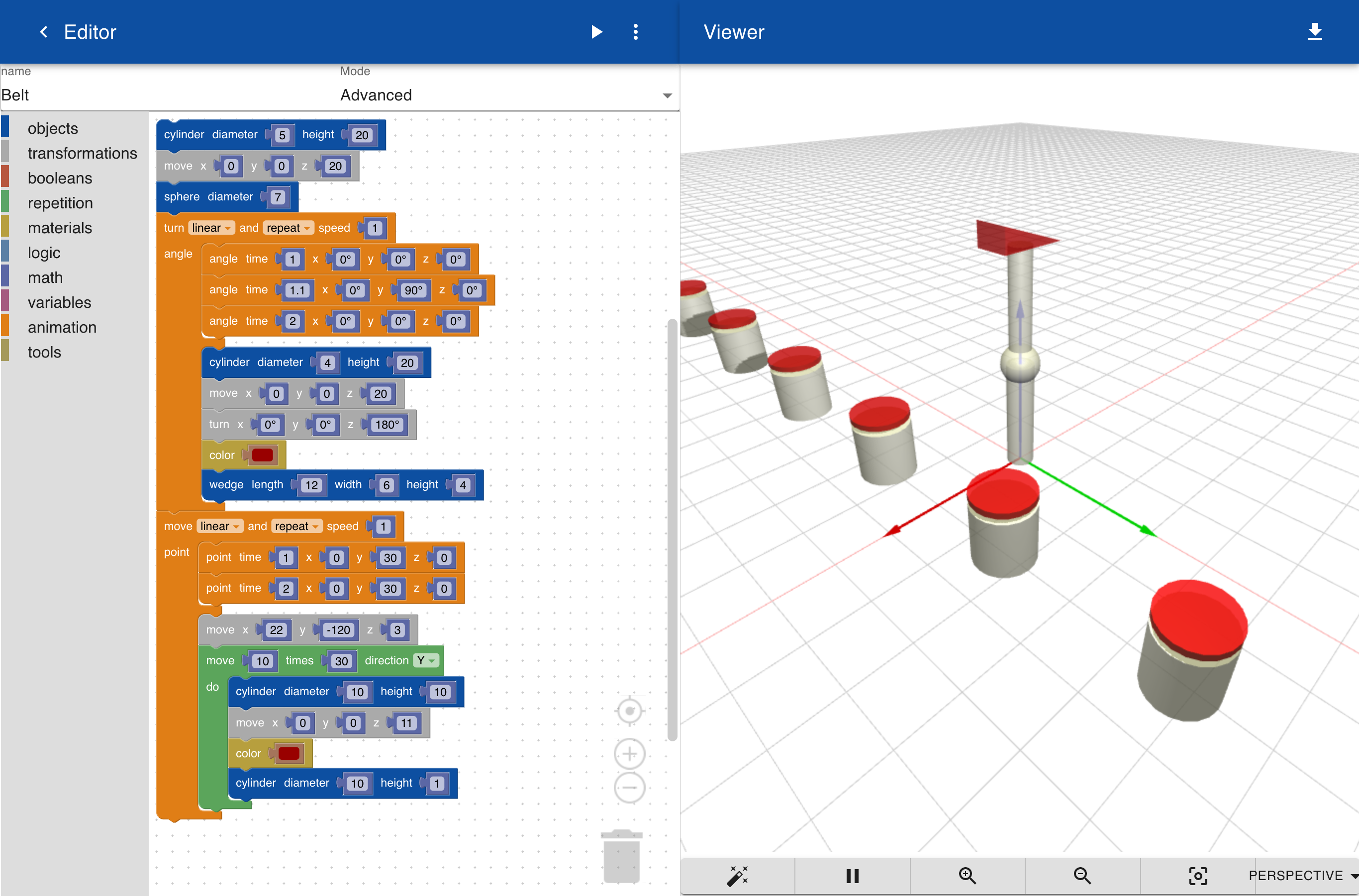Zoom in the 3D viewer
This screenshot has height=896, width=1359.
pos(967,876)
